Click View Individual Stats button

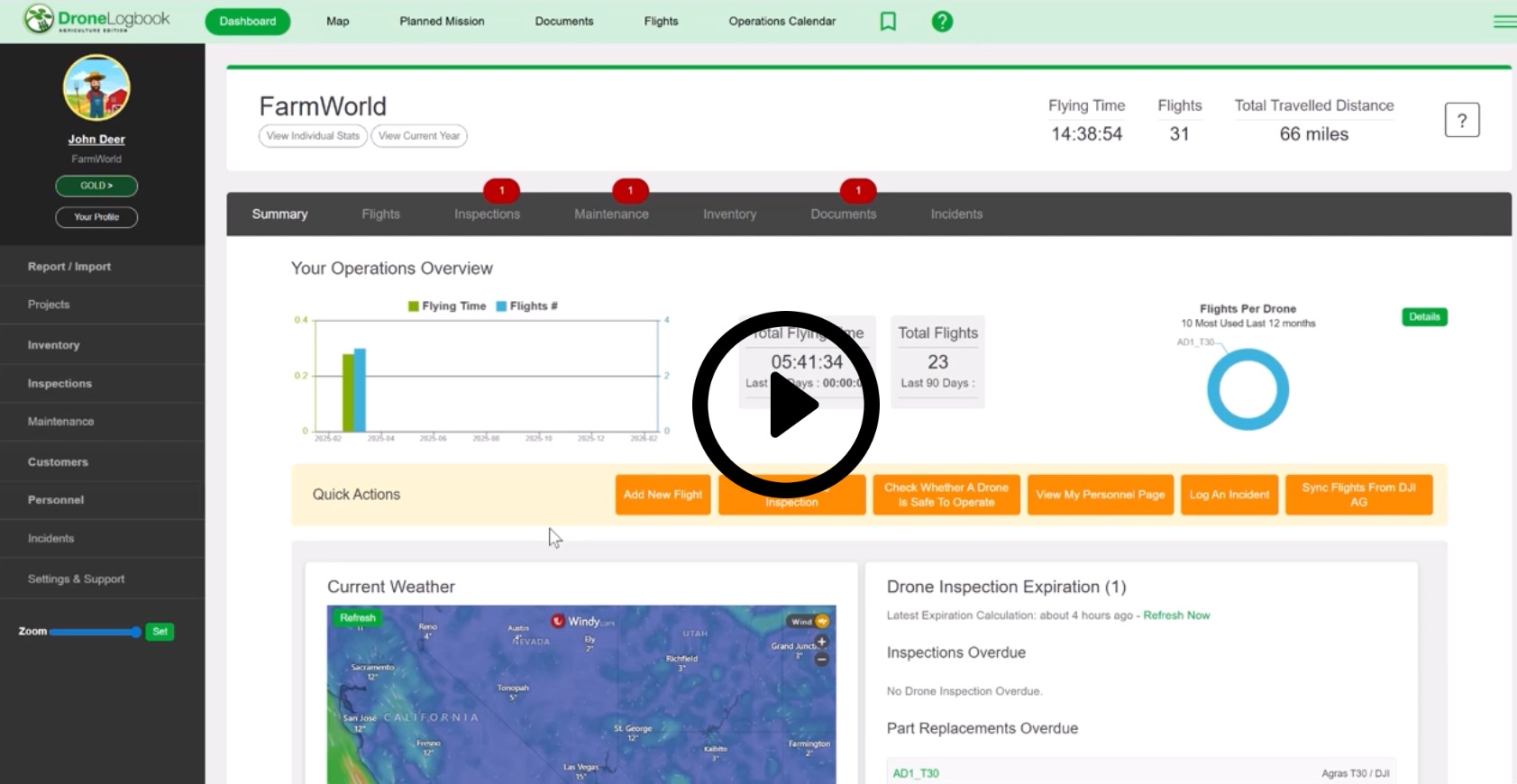coord(313,136)
